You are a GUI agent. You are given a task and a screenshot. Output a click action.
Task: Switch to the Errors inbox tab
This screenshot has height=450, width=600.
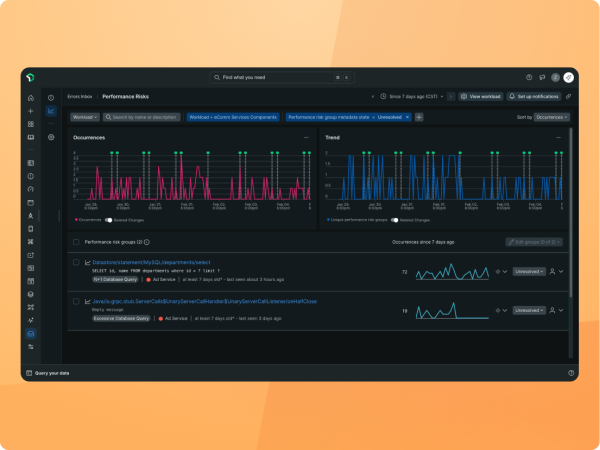click(x=80, y=96)
